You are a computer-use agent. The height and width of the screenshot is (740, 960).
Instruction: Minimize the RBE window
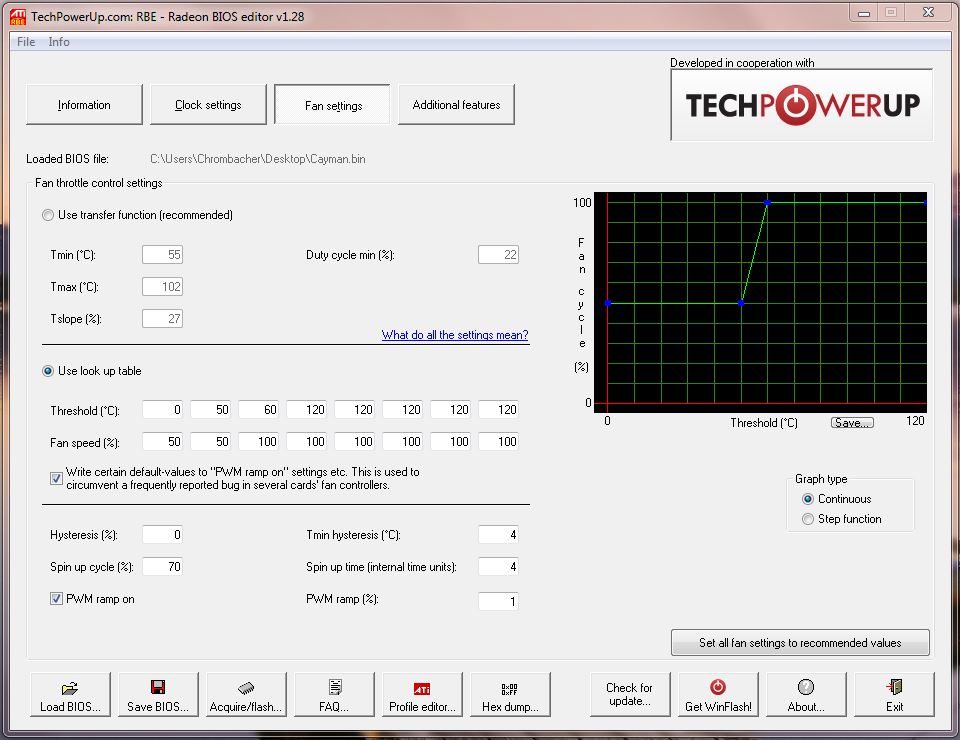(x=864, y=13)
